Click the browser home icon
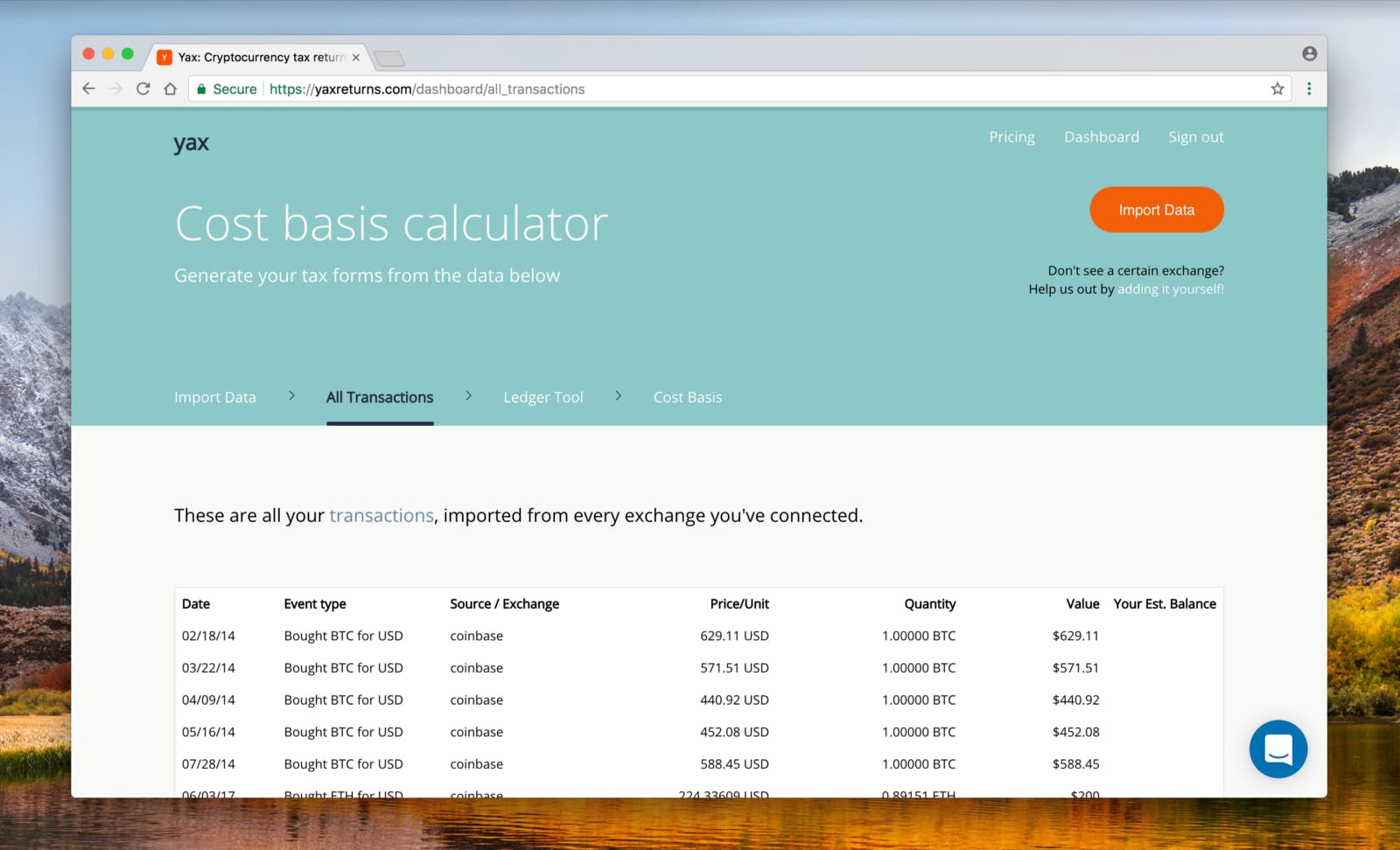1400x850 pixels. pyautogui.click(x=171, y=88)
